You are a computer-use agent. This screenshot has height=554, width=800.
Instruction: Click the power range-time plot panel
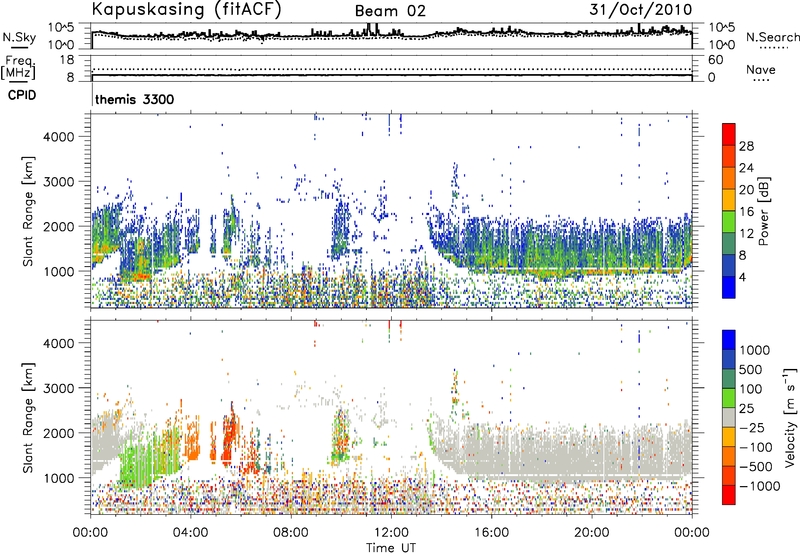[392, 210]
